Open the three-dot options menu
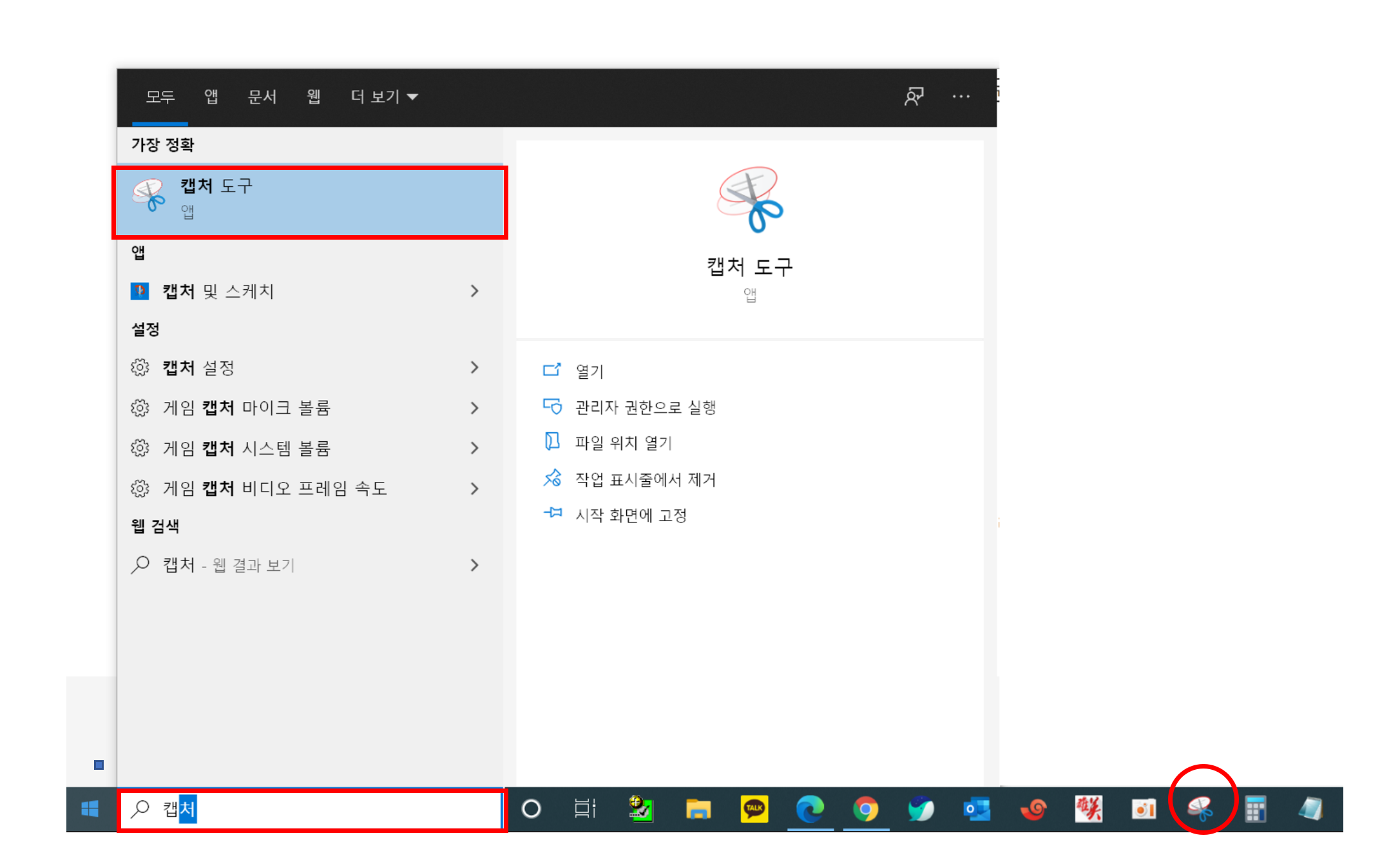 click(x=961, y=97)
